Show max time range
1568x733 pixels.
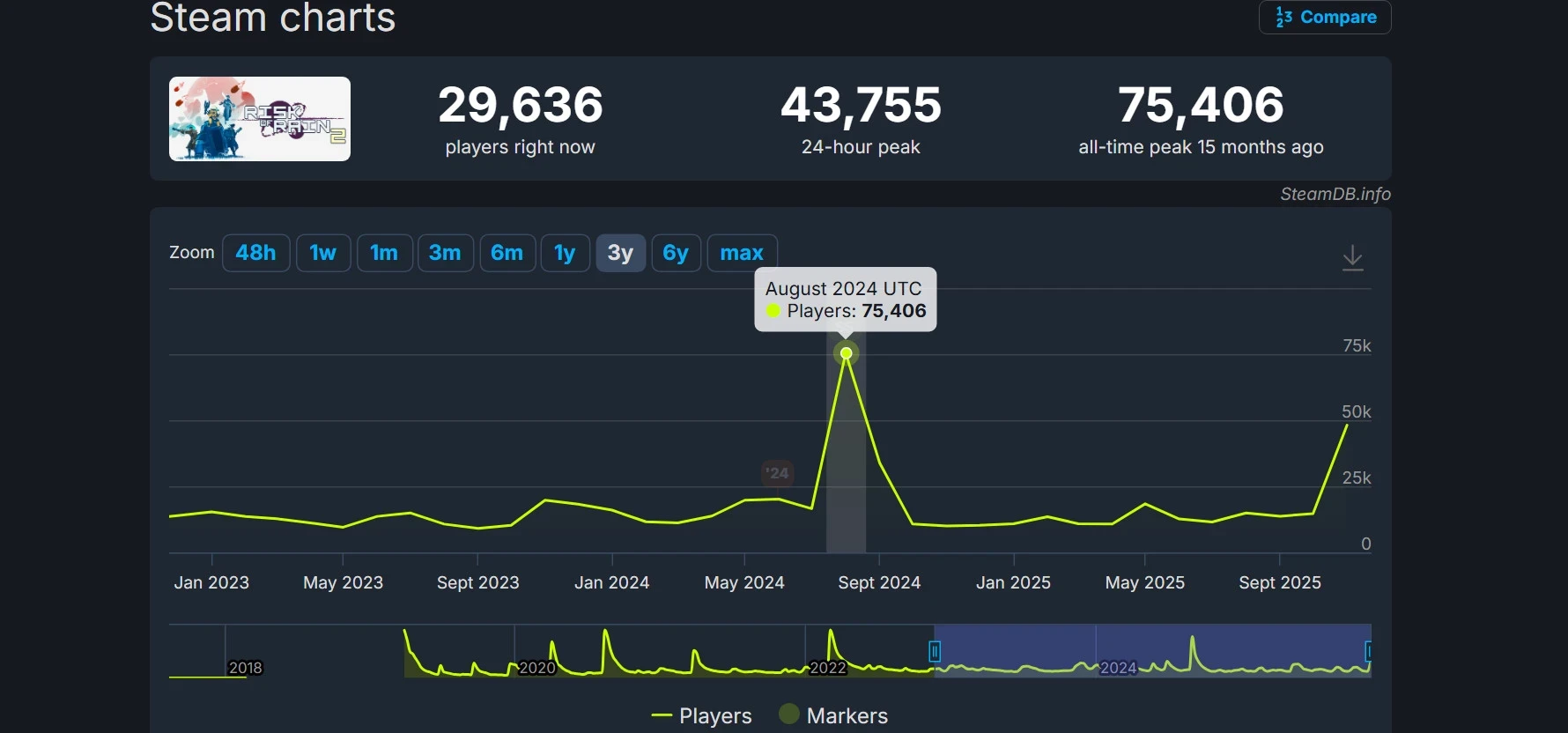coord(742,254)
